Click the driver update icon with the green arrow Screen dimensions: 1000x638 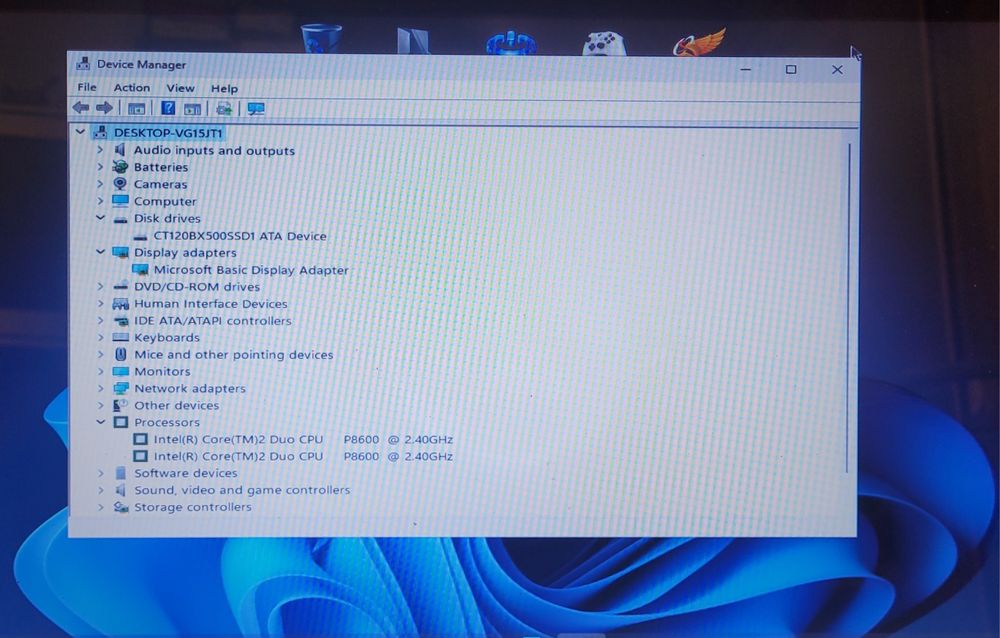coord(224,108)
